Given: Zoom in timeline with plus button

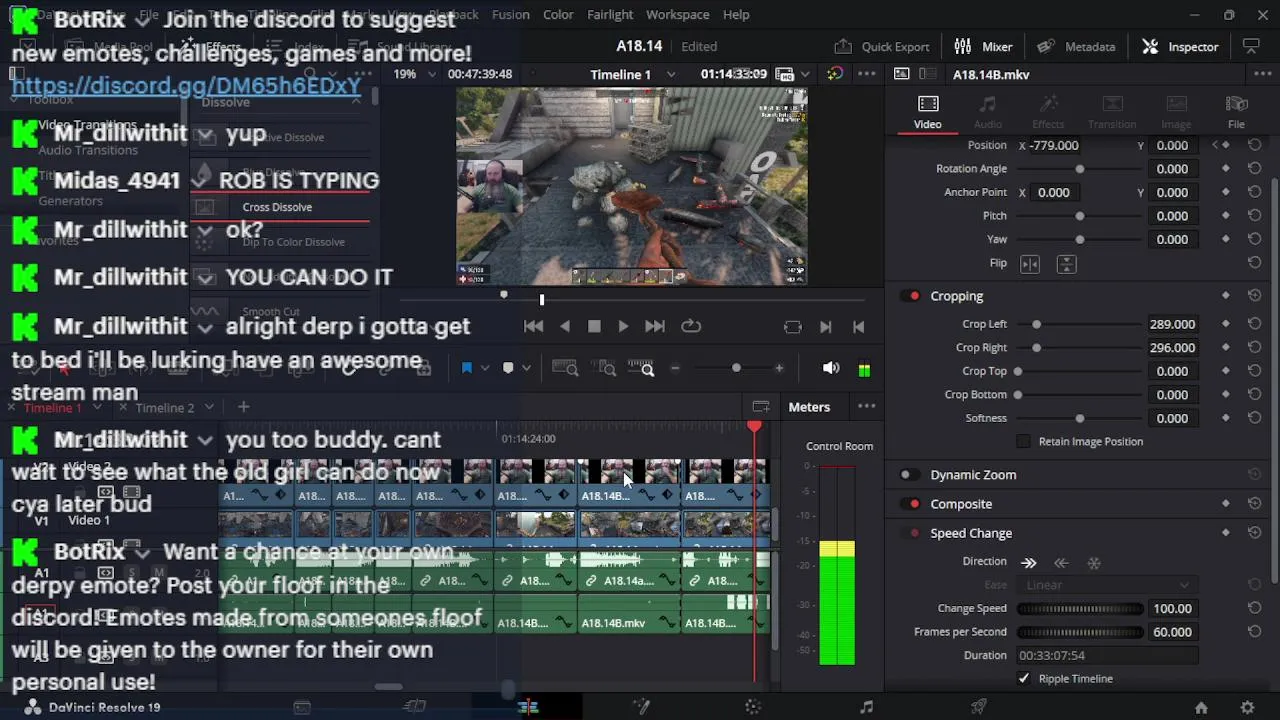Looking at the screenshot, I should point(779,368).
